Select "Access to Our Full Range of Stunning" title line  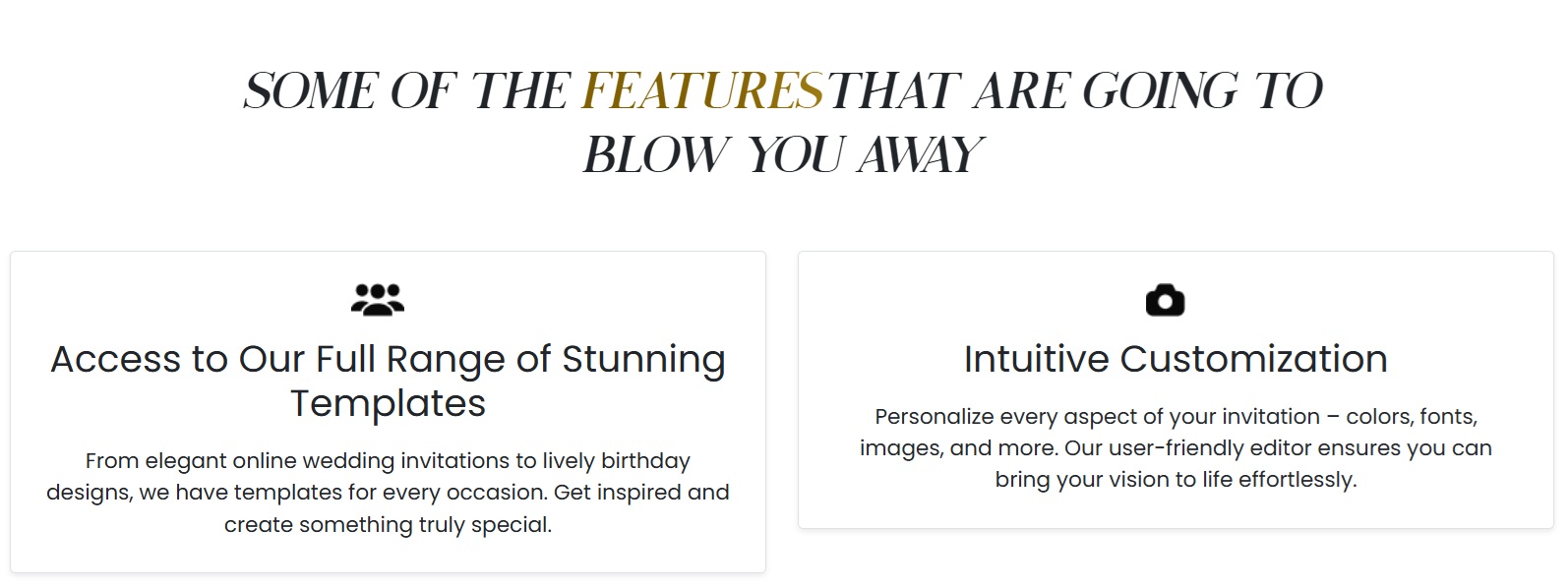tap(388, 359)
